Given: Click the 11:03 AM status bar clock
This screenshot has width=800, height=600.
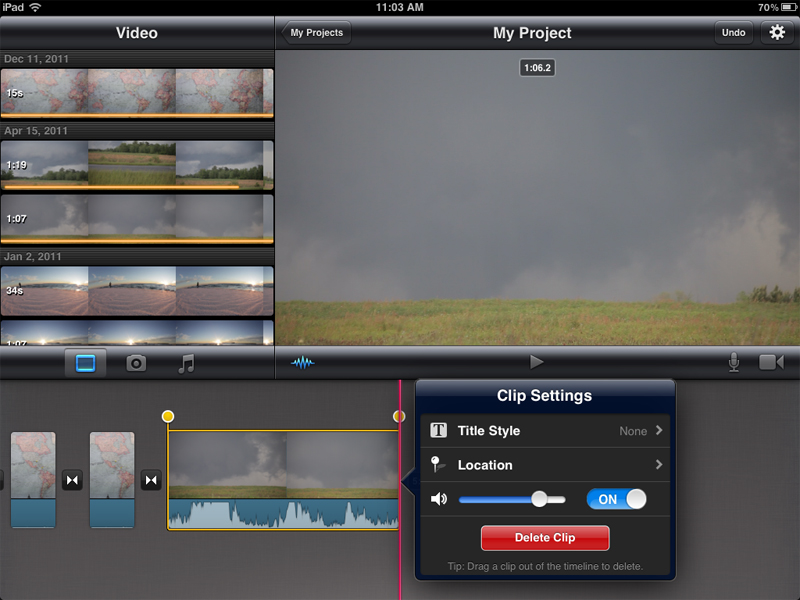Looking at the screenshot, I should [x=399, y=7].
